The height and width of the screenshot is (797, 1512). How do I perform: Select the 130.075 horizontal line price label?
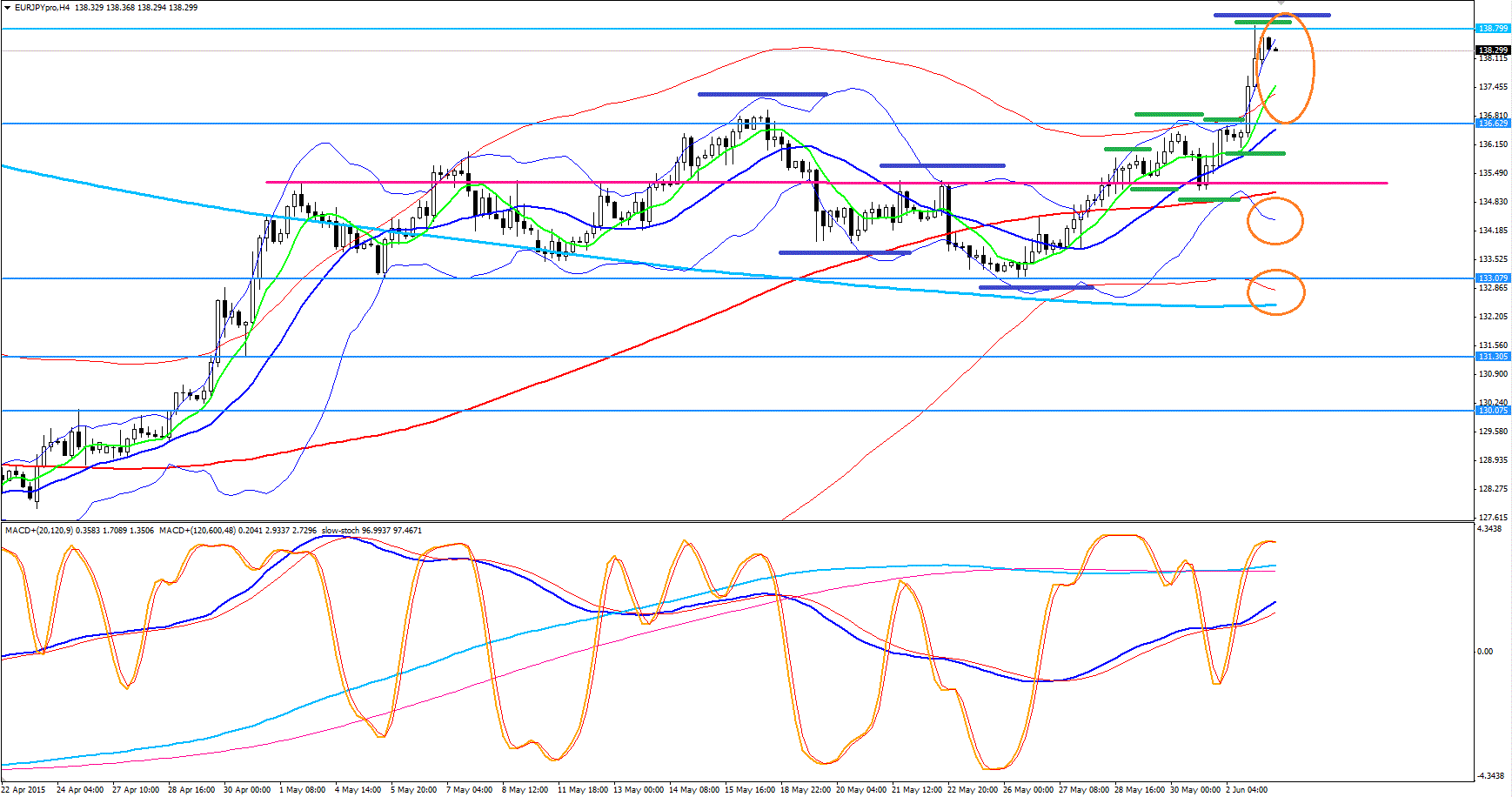[1493, 411]
